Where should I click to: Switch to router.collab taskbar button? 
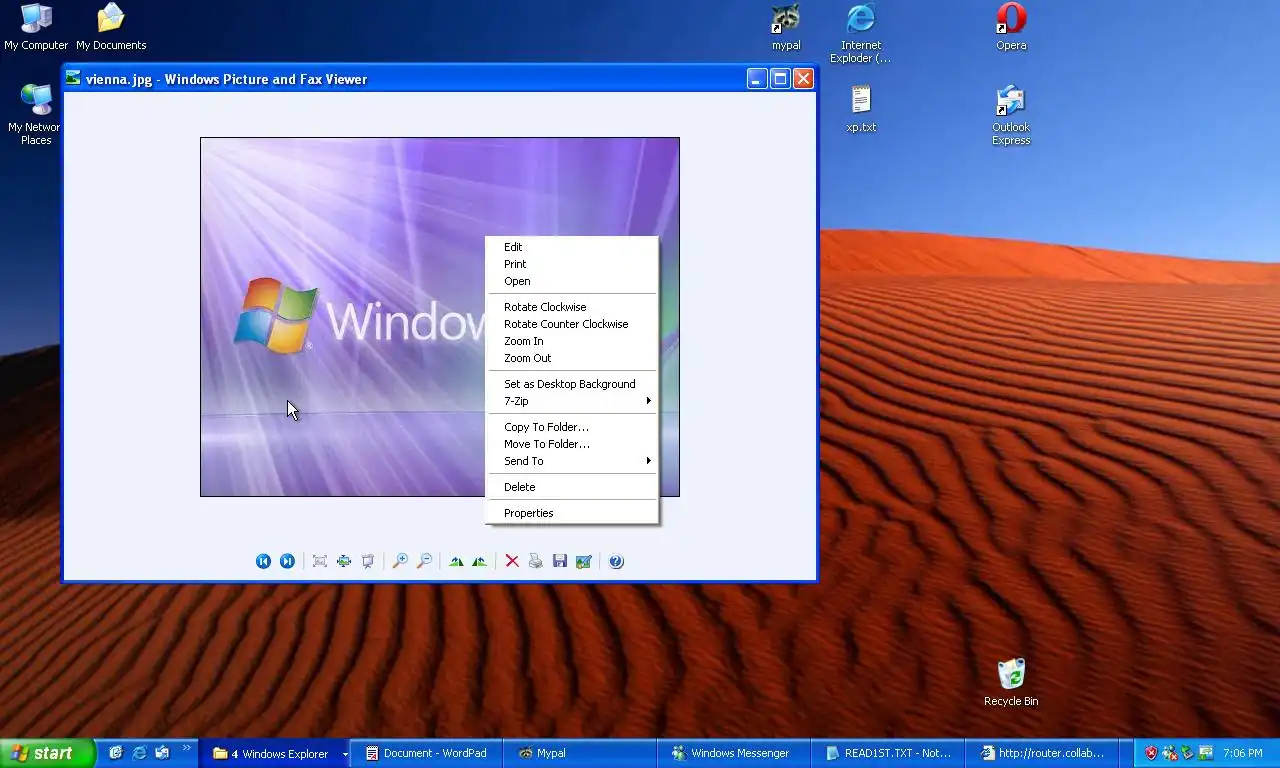1043,753
